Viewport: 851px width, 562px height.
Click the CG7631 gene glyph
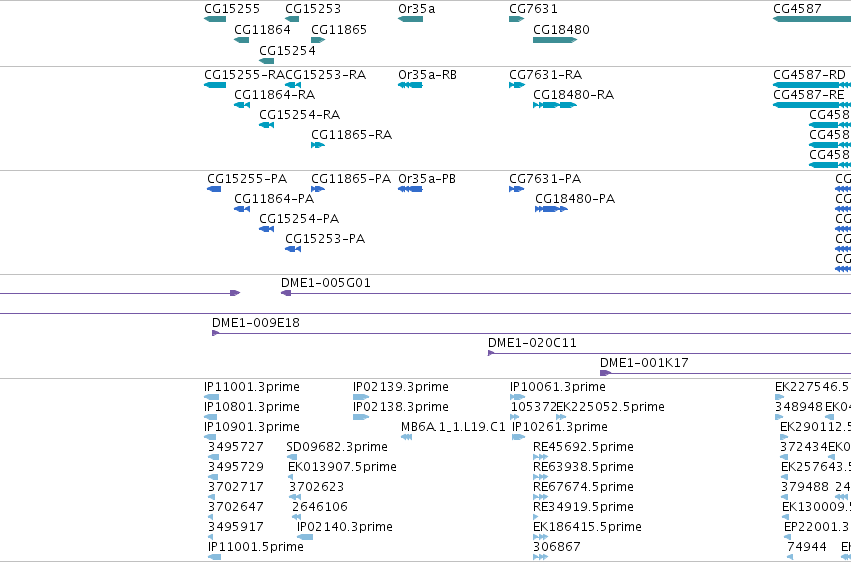(x=517, y=19)
